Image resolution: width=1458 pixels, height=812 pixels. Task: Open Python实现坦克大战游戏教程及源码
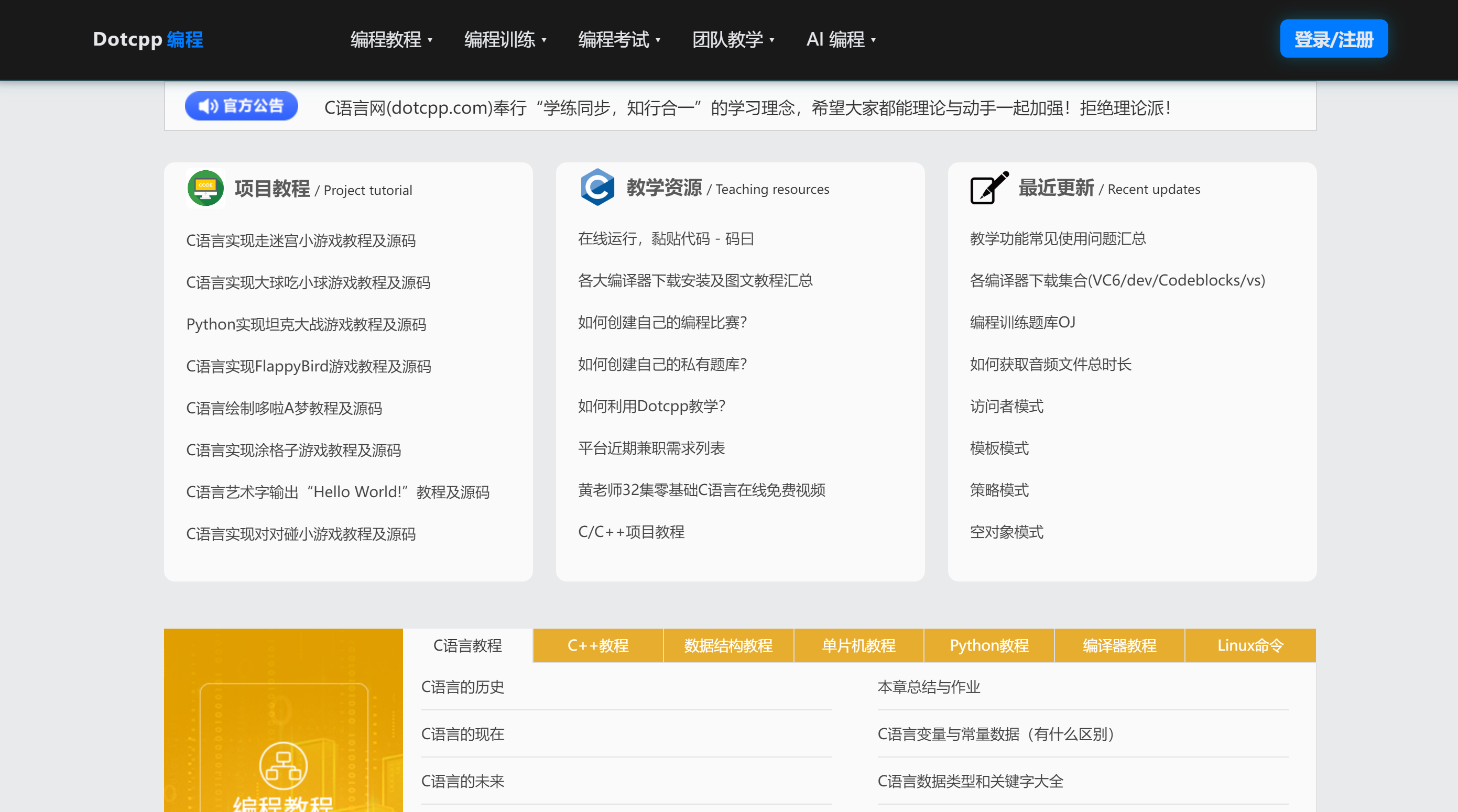point(306,324)
